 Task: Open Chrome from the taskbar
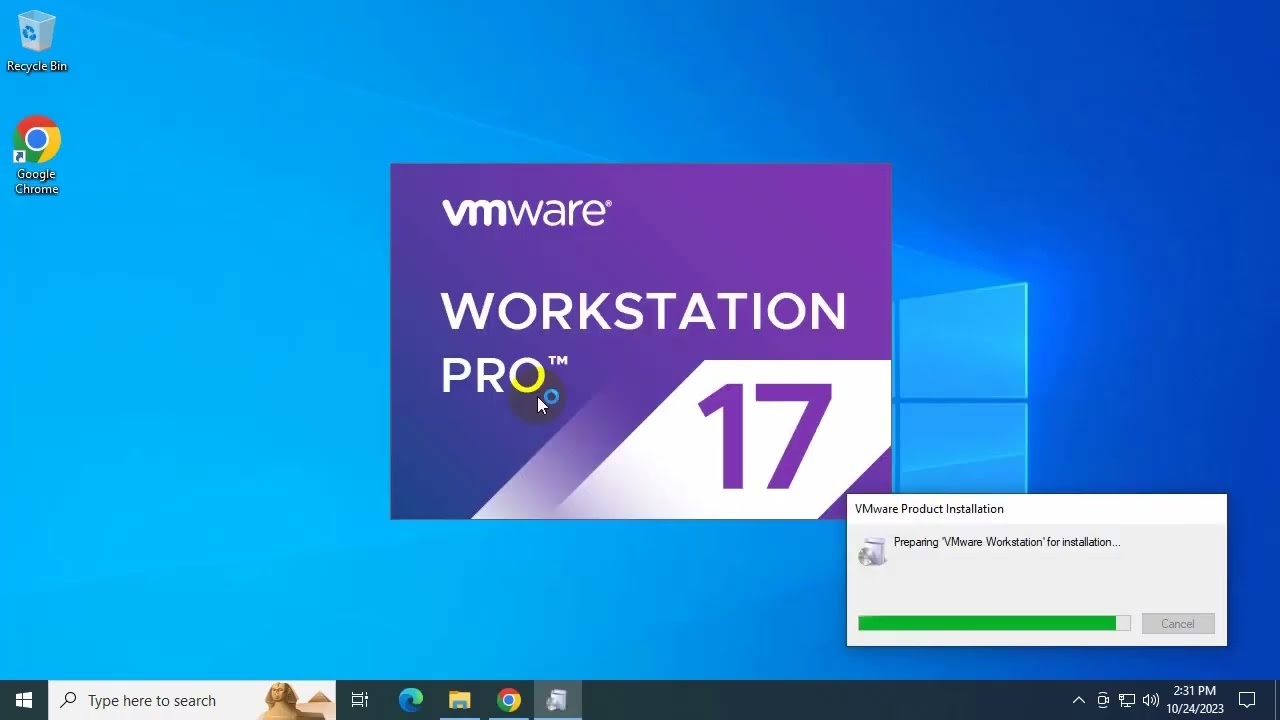pyautogui.click(x=509, y=700)
